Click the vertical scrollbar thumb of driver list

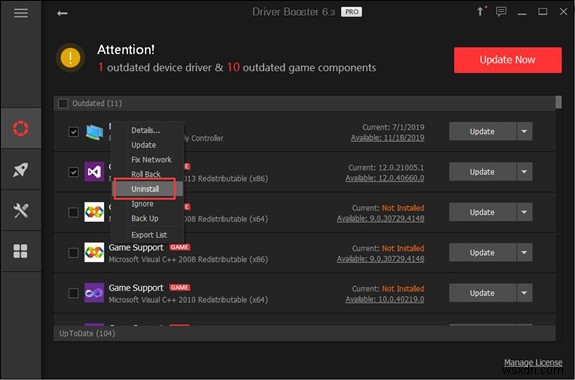pyautogui.click(x=558, y=102)
